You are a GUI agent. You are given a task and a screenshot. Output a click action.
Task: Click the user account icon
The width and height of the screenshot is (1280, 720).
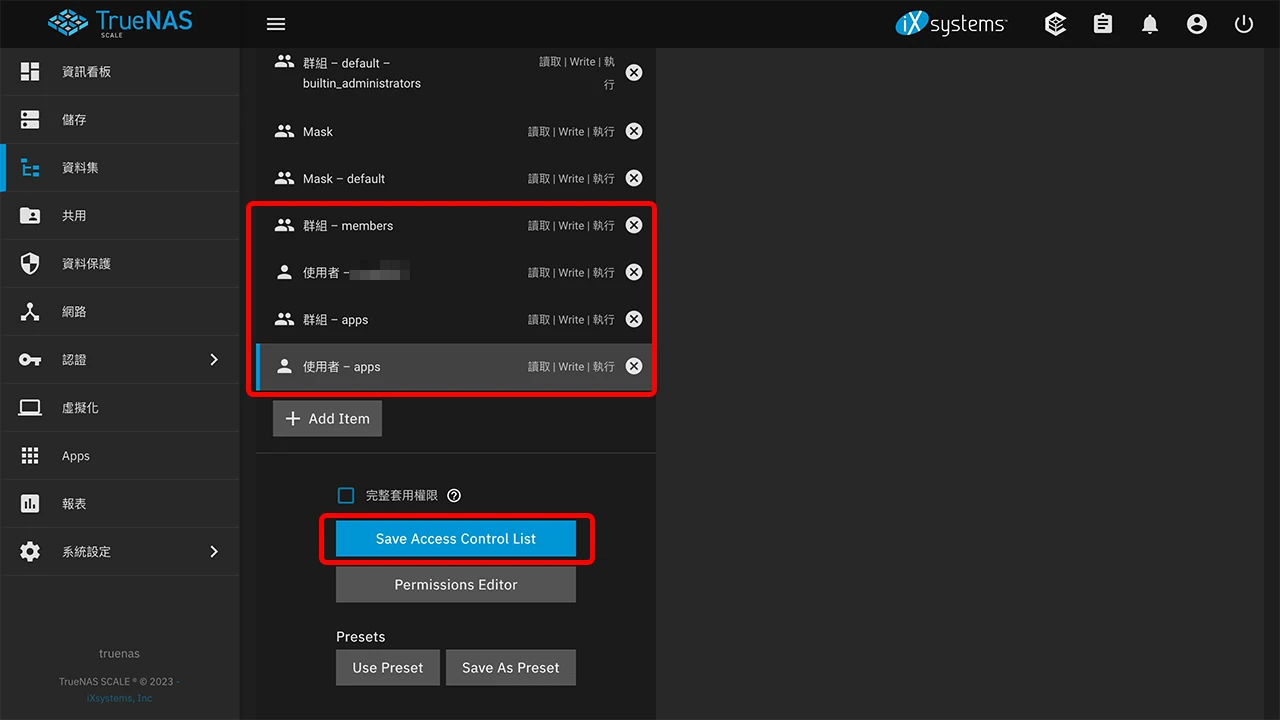point(1197,23)
